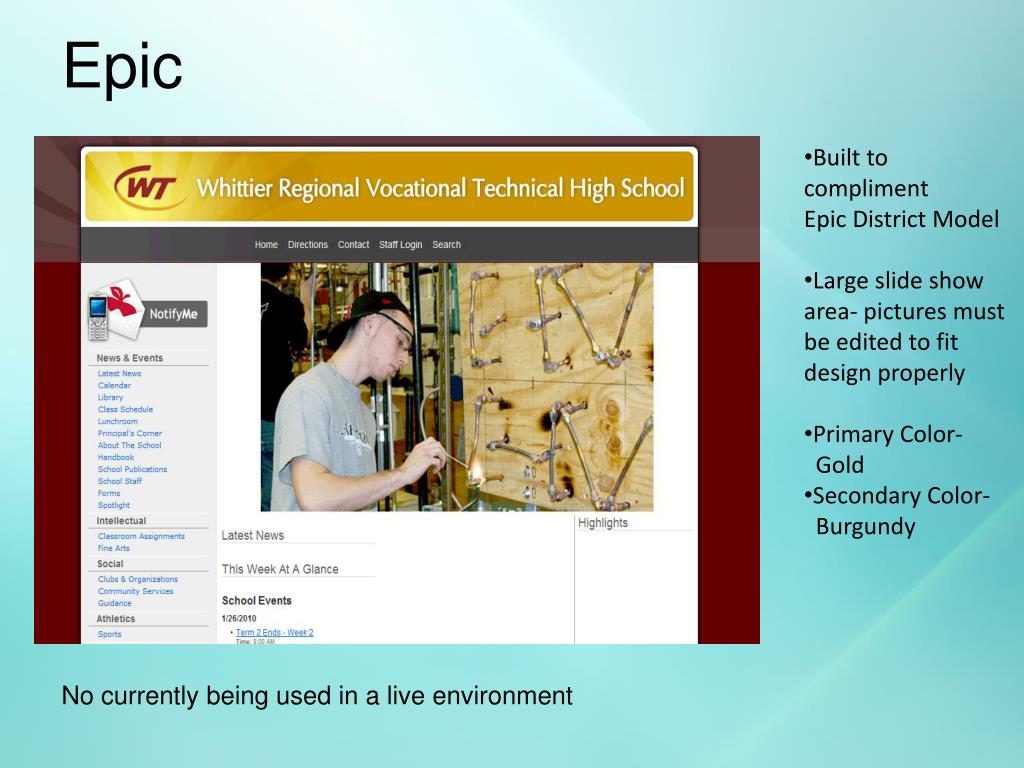The image size is (1024, 768).
Task: Open the Guidance link
Action: (114, 603)
